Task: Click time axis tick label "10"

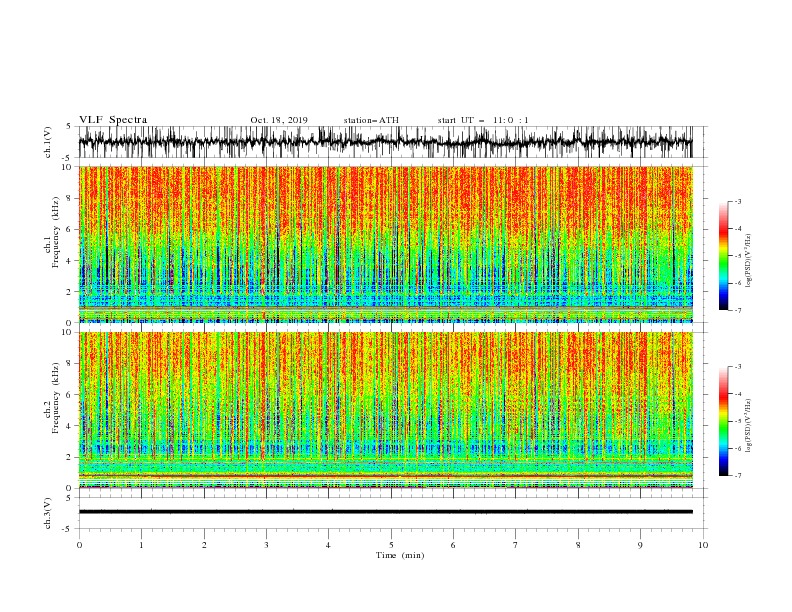Action: click(x=703, y=545)
